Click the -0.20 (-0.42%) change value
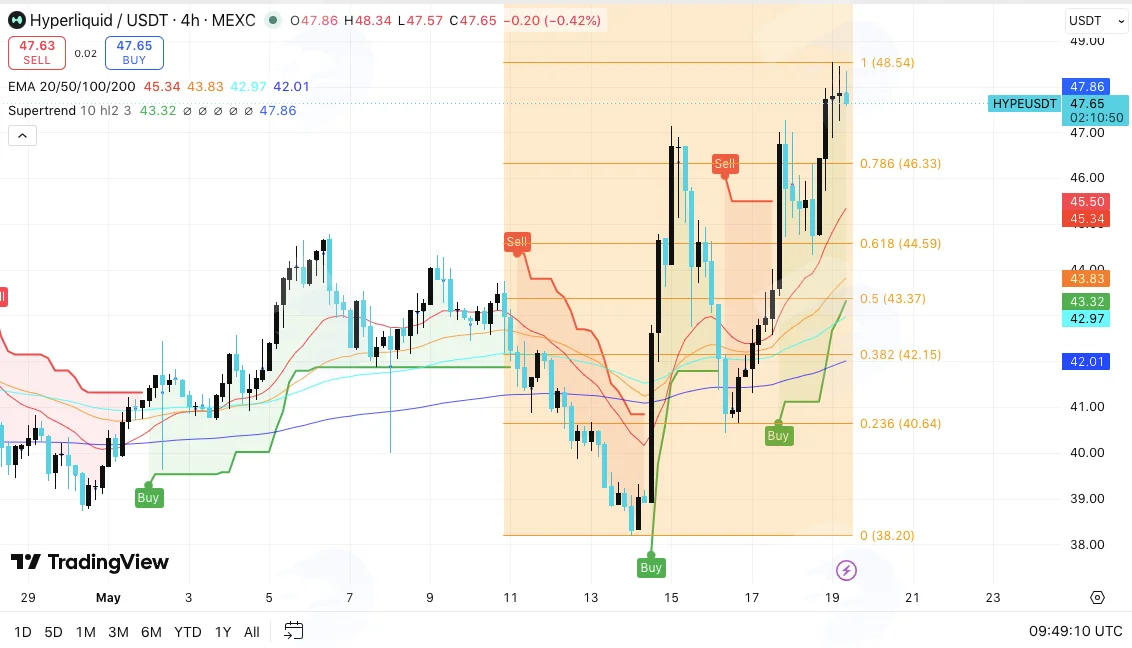 (x=552, y=20)
